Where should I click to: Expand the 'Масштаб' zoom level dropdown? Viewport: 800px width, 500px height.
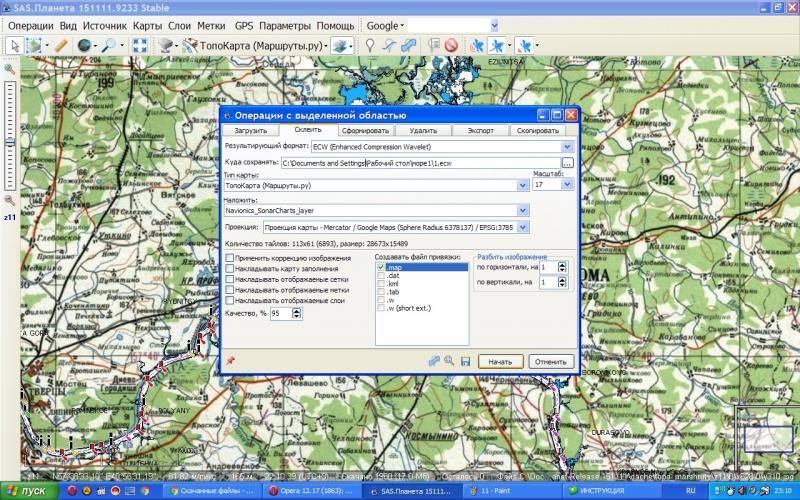tap(567, 185)
